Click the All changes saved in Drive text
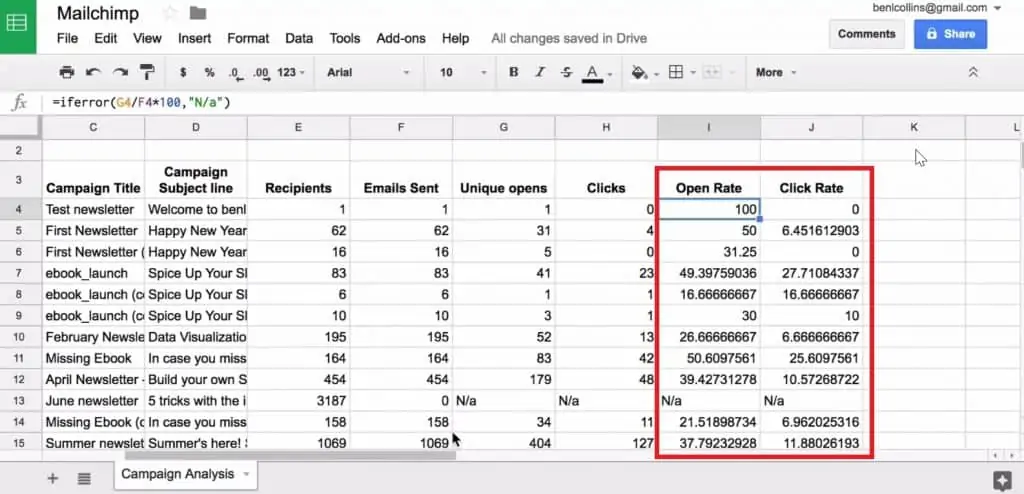The image size is (1024, 494). point(569,39)
